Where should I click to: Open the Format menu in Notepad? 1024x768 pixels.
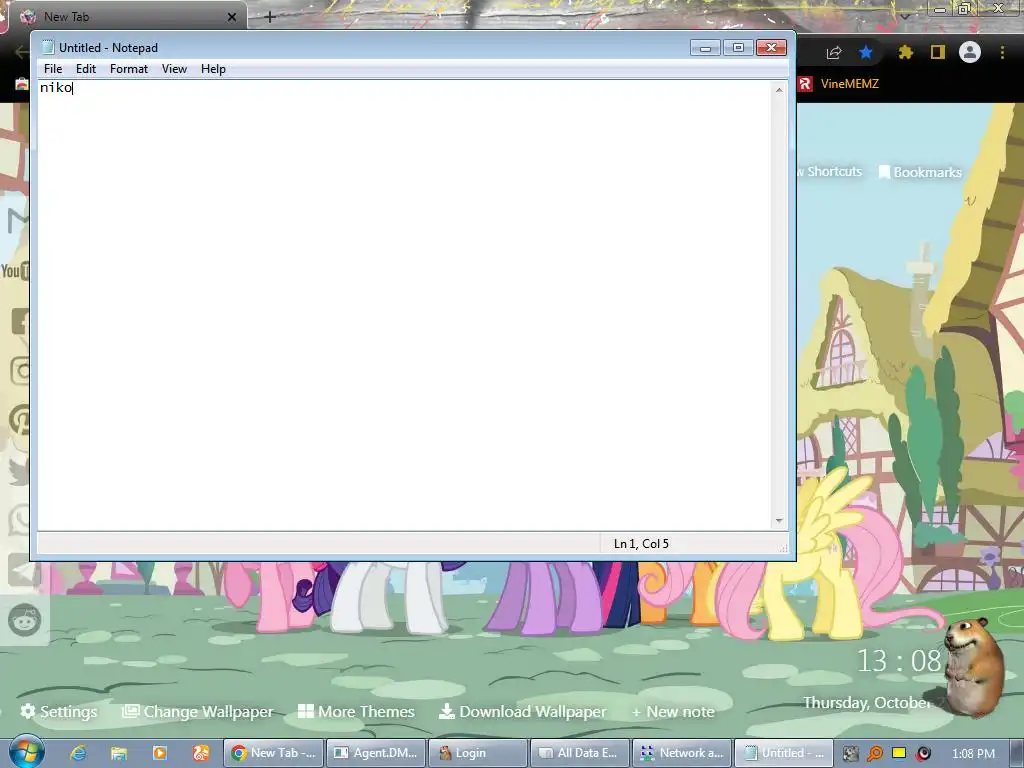click(129, 69)
